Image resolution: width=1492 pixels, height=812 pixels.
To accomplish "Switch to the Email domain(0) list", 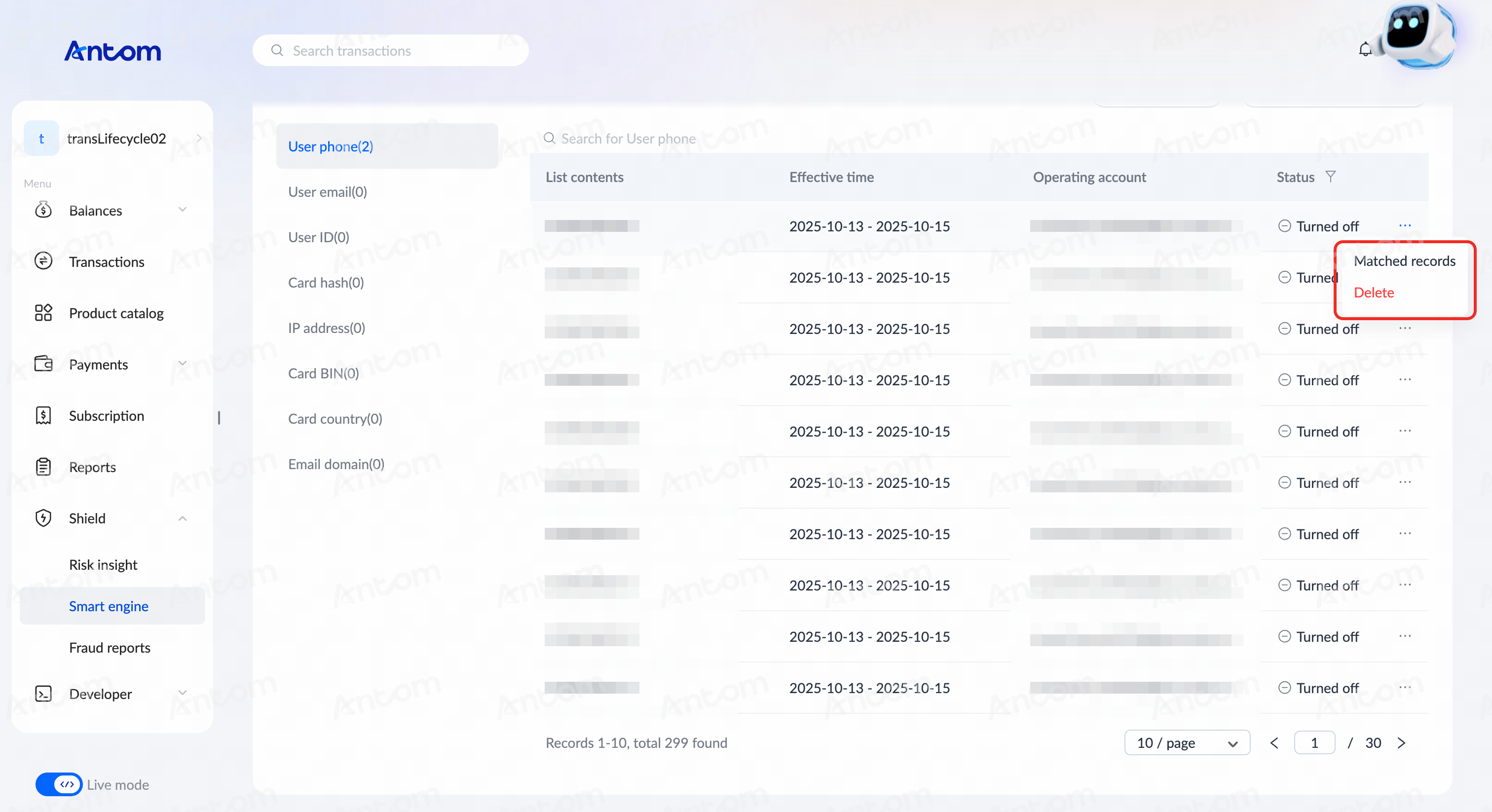I will coord(336,464).
